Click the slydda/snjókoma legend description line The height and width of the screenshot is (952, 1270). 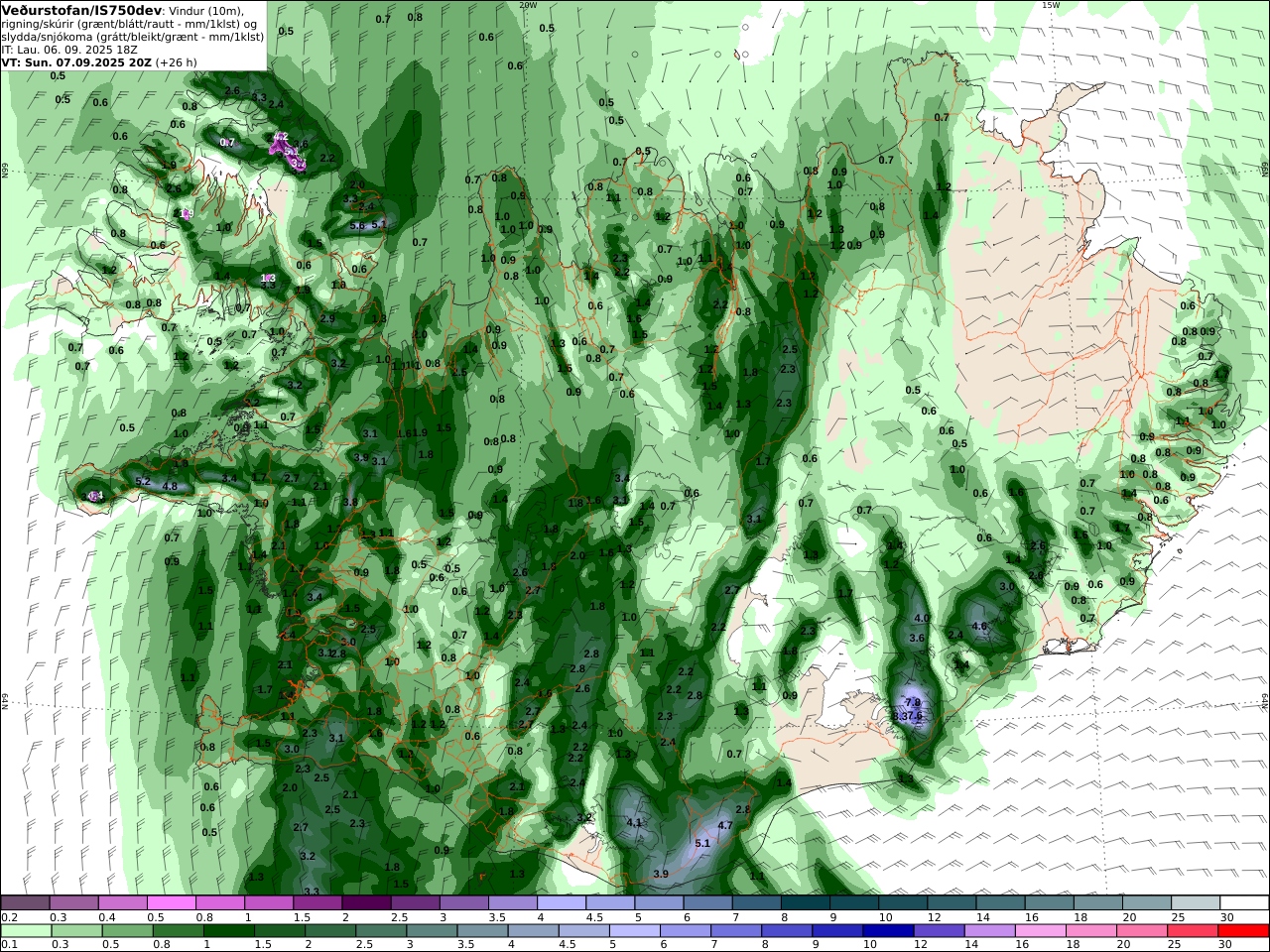132,36
